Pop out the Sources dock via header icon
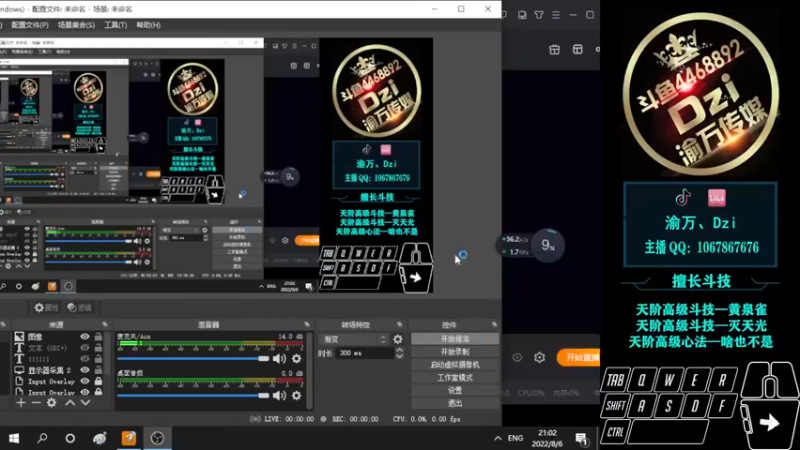800x450 pixels. [105, 324]
